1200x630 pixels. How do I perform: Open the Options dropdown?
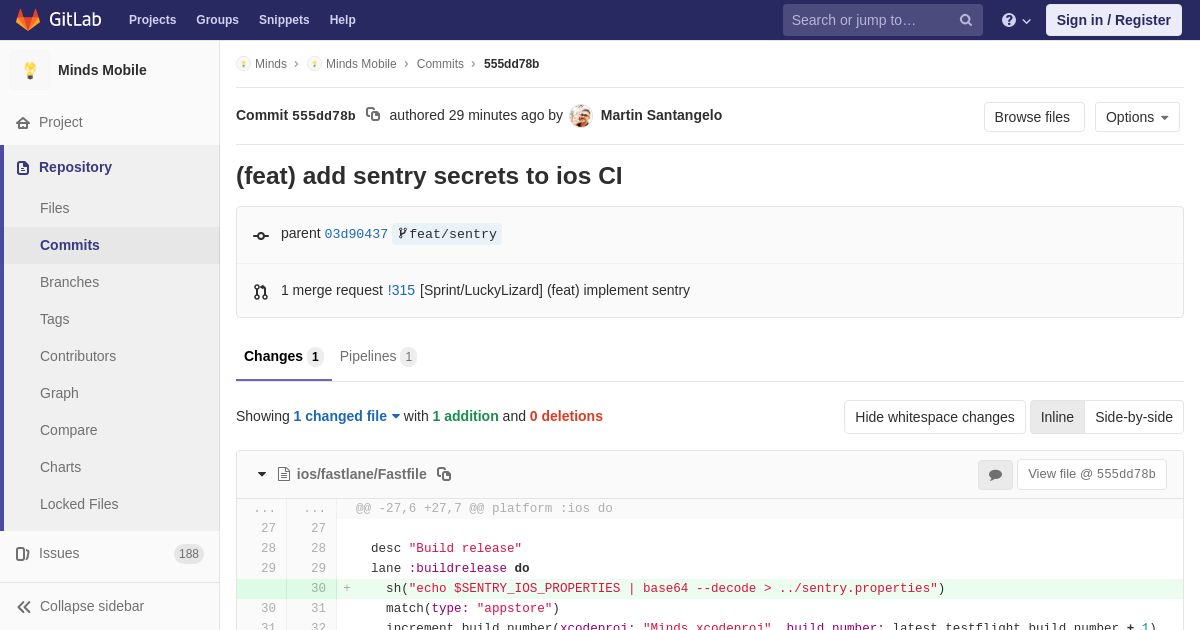(1137, 117)
